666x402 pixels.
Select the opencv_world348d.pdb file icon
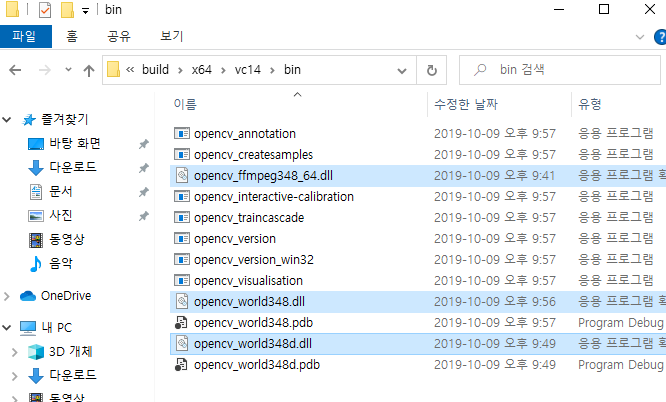(x=181, y=365)
